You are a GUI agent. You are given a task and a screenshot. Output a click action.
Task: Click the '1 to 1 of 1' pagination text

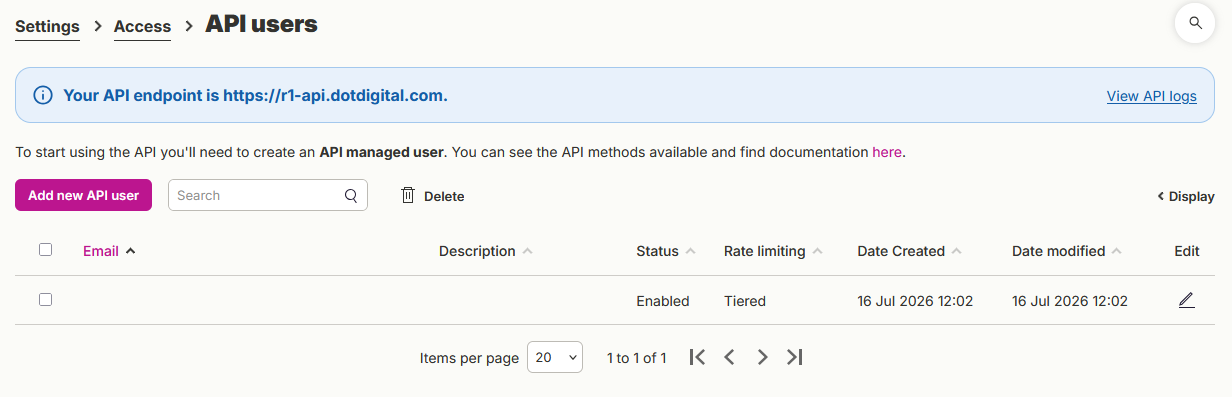tap(636, 357)
